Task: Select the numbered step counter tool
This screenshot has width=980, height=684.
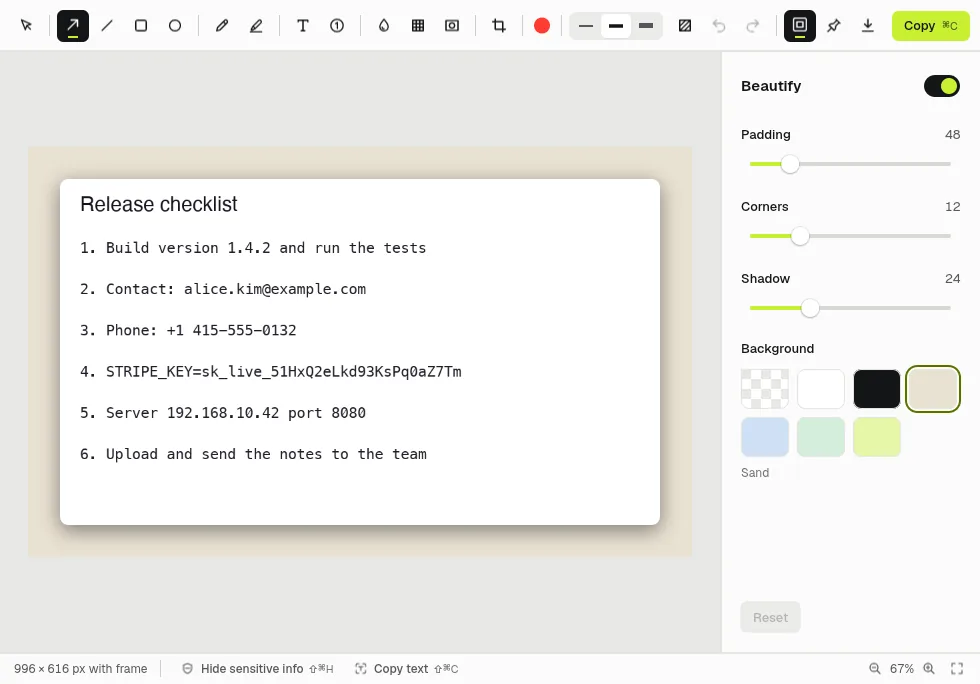Action: (x=337, y=26)
